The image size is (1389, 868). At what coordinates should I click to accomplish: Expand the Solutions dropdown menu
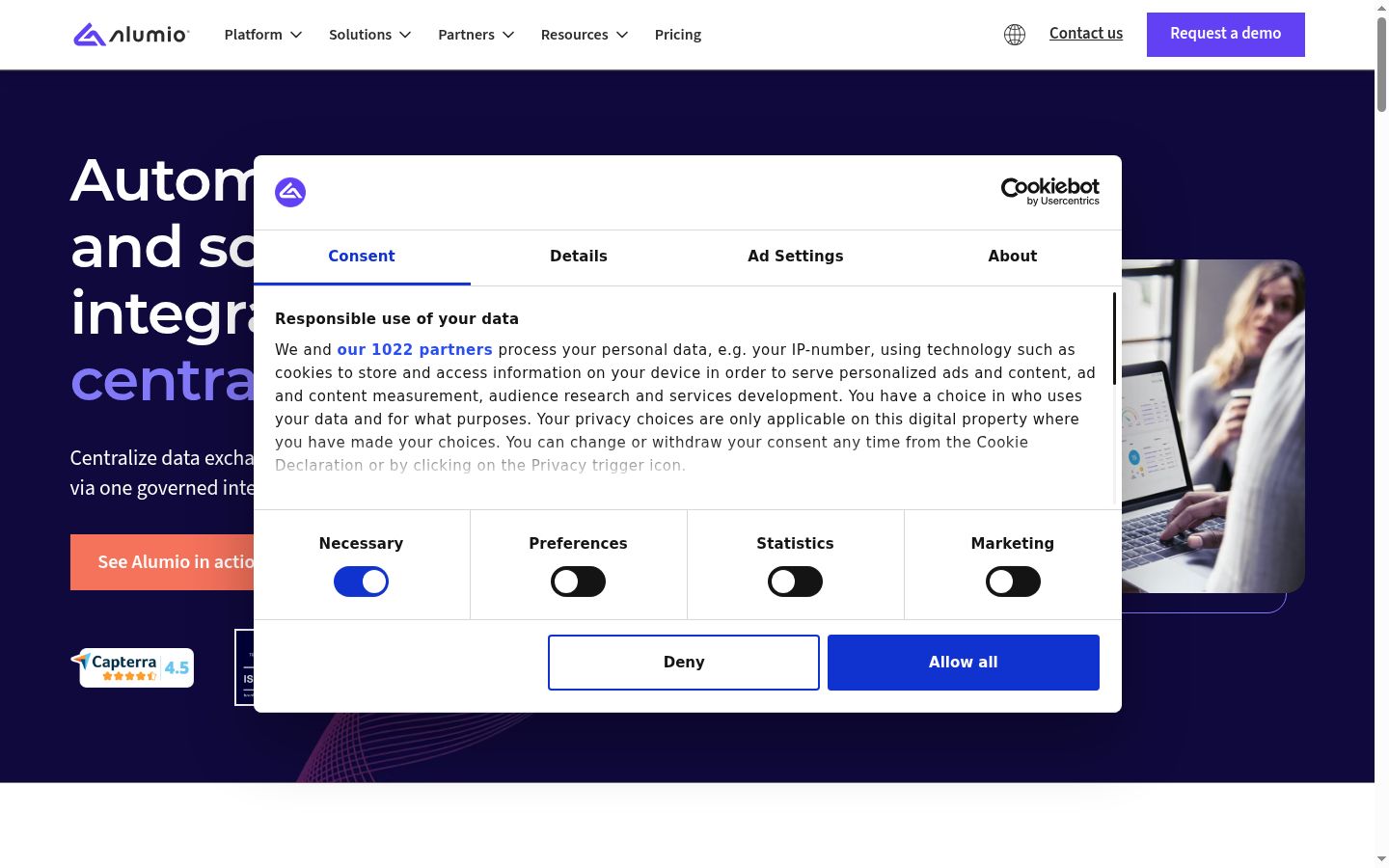[370, 35]
